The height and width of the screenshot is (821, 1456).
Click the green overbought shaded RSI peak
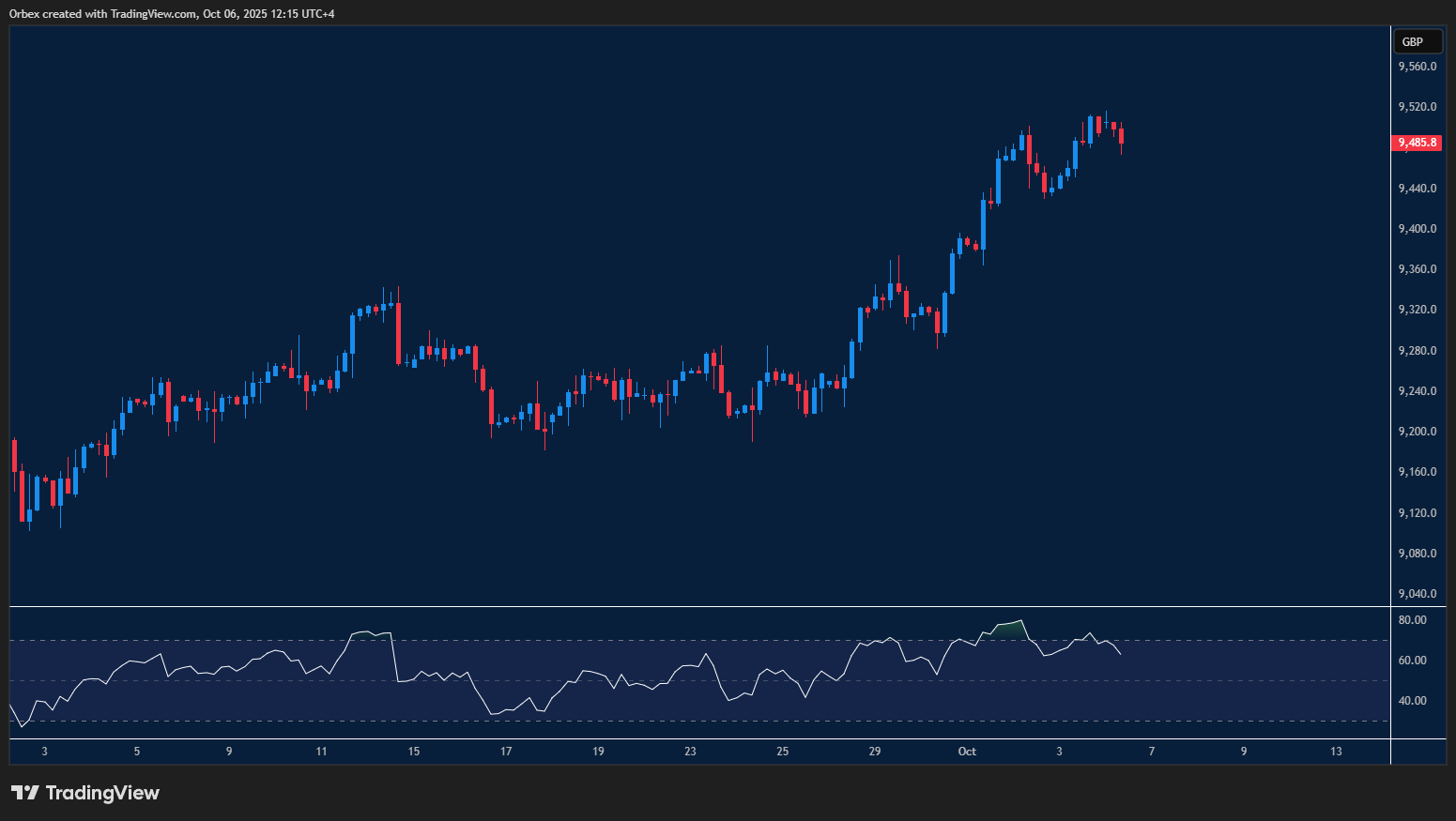(1009, 630)
